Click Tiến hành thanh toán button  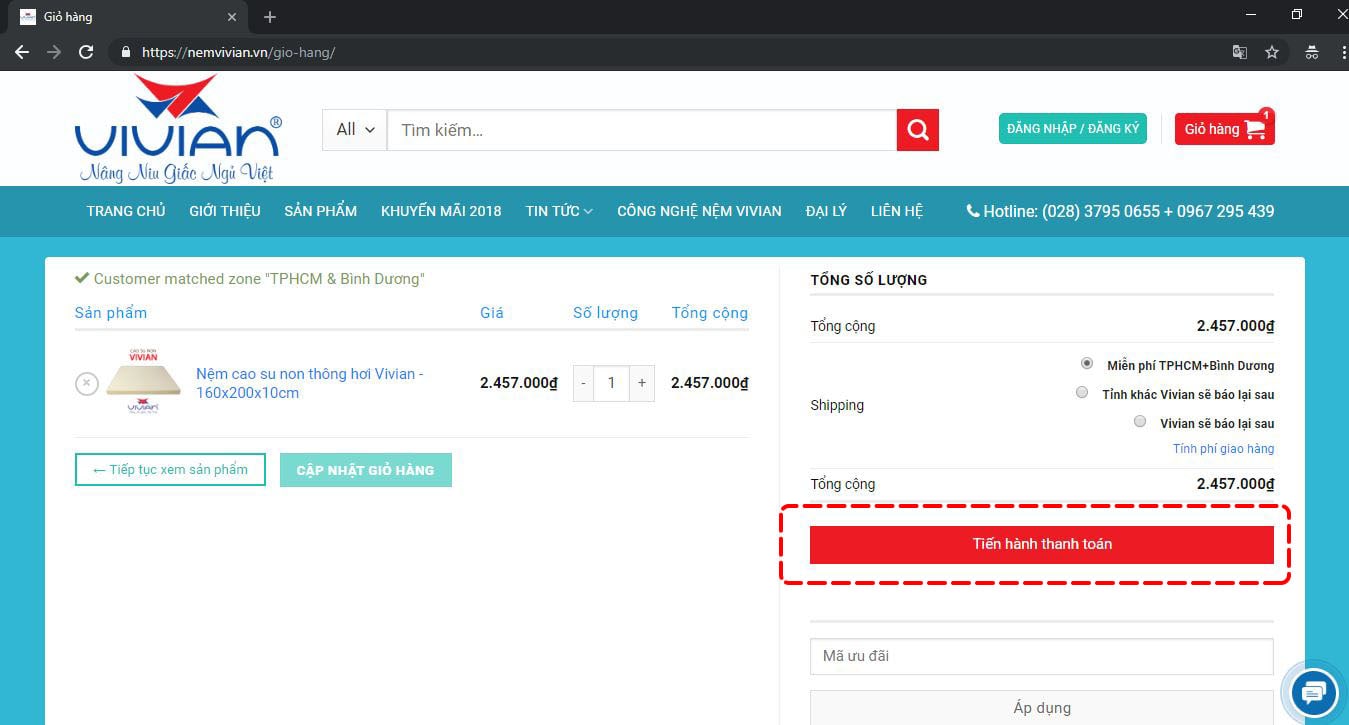click(1042, 545)
